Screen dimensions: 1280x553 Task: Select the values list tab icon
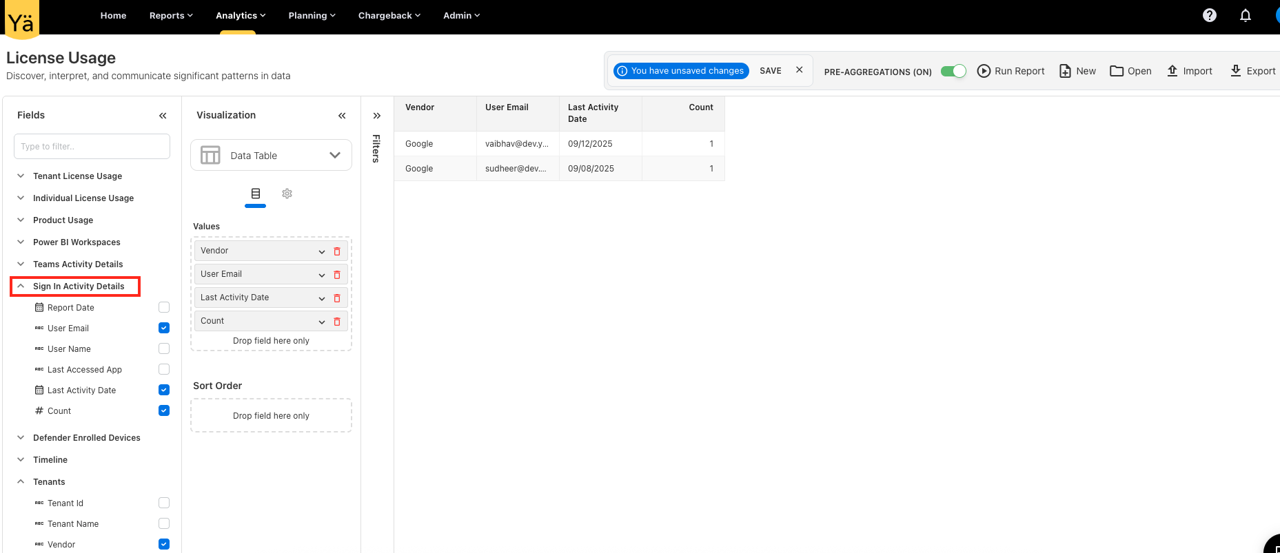[255, 193]
